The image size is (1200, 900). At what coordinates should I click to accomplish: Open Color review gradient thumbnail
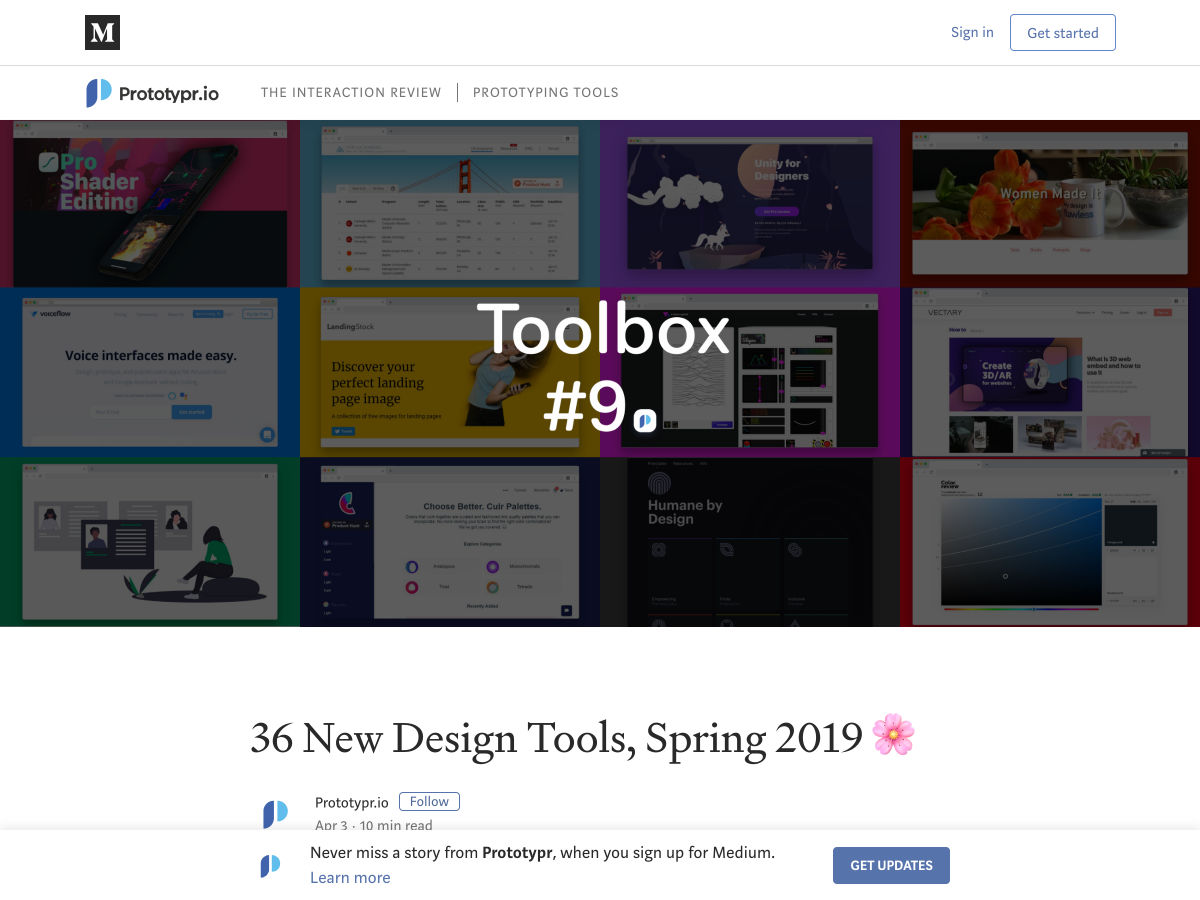point(1050,542)
